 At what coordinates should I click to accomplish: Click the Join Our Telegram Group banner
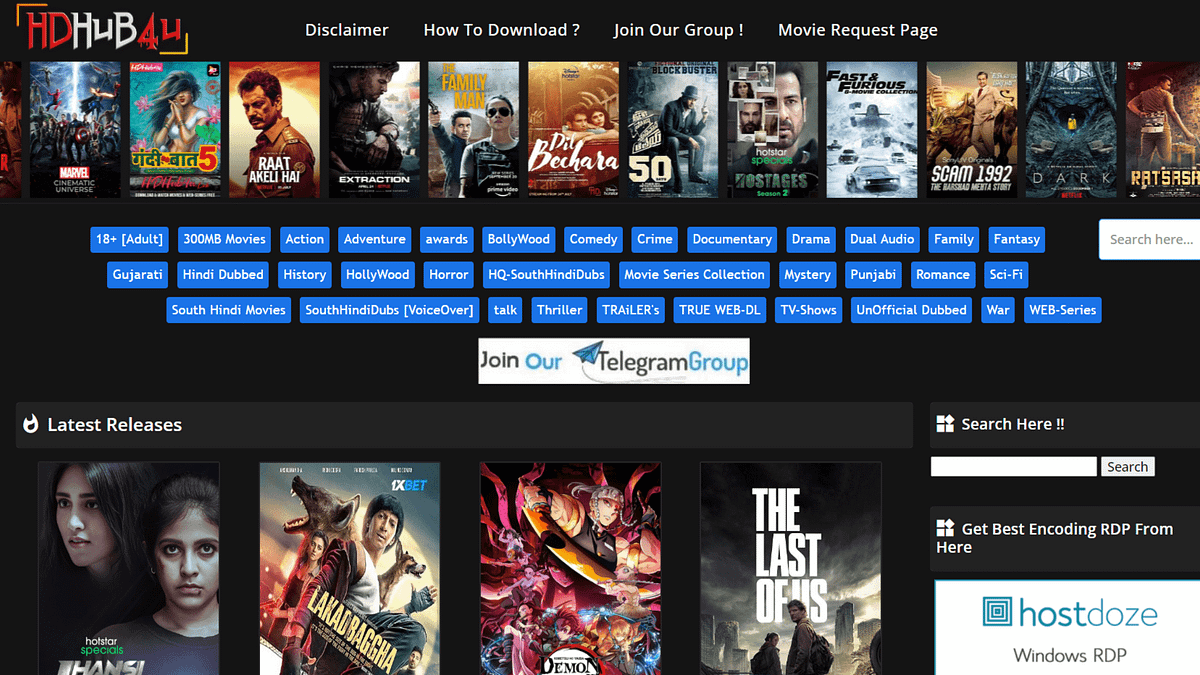click(x=614, y=361)
